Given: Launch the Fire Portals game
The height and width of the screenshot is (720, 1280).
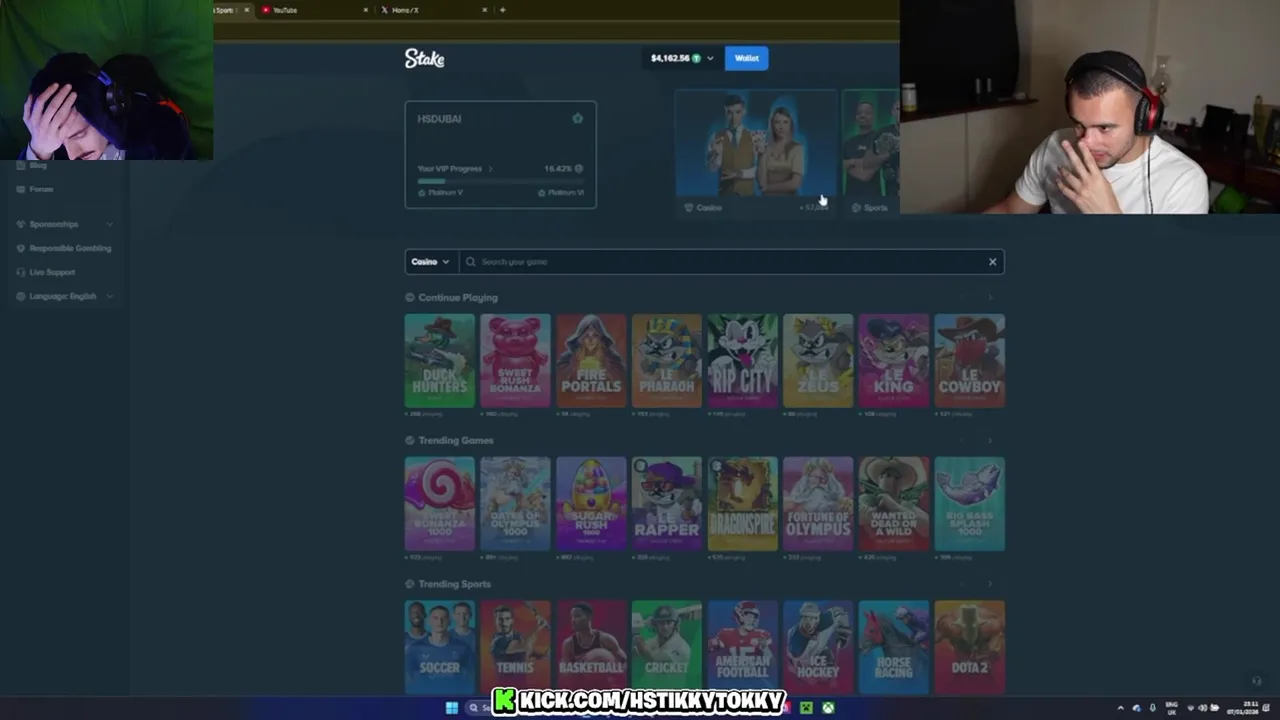Looking at the screenshot, I should click(591, 360).
